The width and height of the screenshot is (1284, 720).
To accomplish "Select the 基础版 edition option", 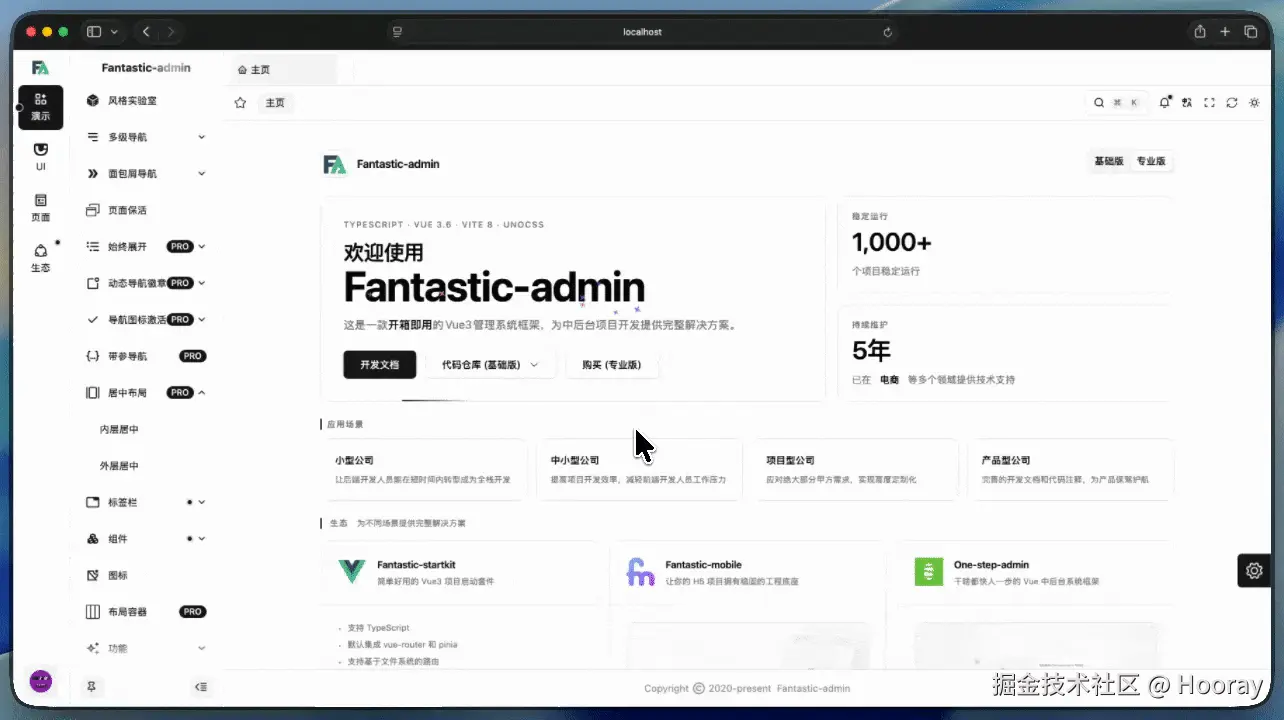I will (1109, 161).
